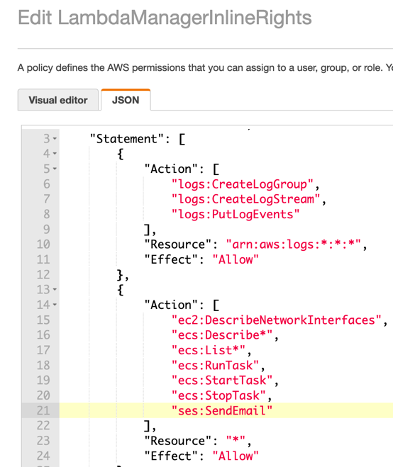Fold the first Action array at line 5
The width and height of the screenshot is (393, 468).
coord(55,169)
